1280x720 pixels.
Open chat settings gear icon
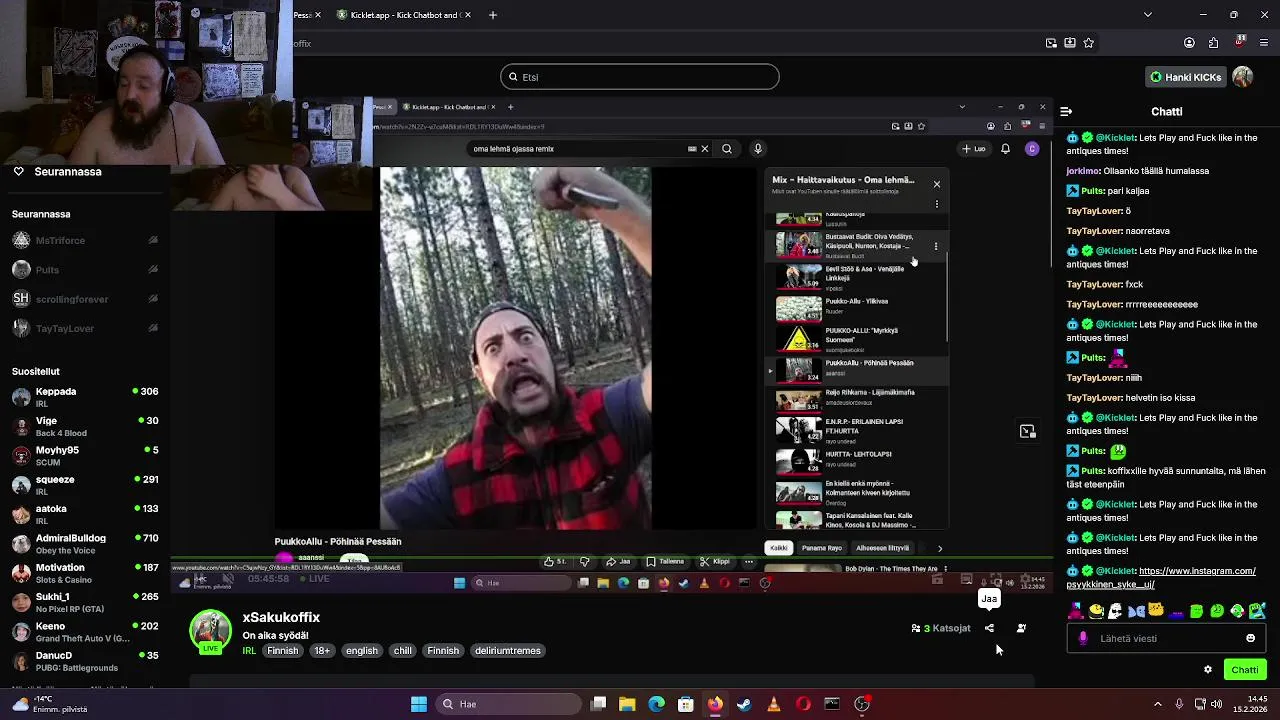(x=1208, y=670)
